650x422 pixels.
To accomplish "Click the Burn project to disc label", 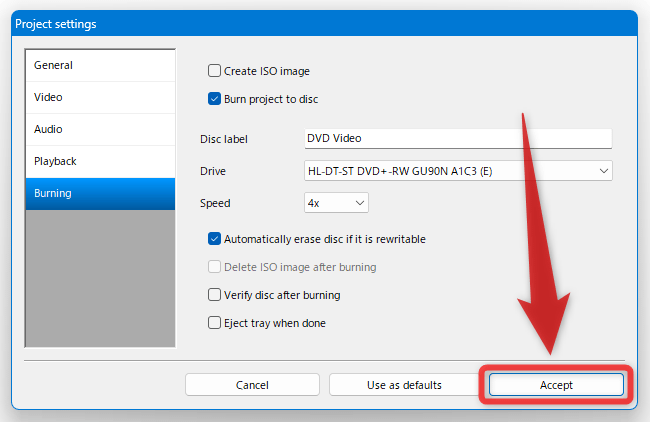I will click(x=271, y=99).
